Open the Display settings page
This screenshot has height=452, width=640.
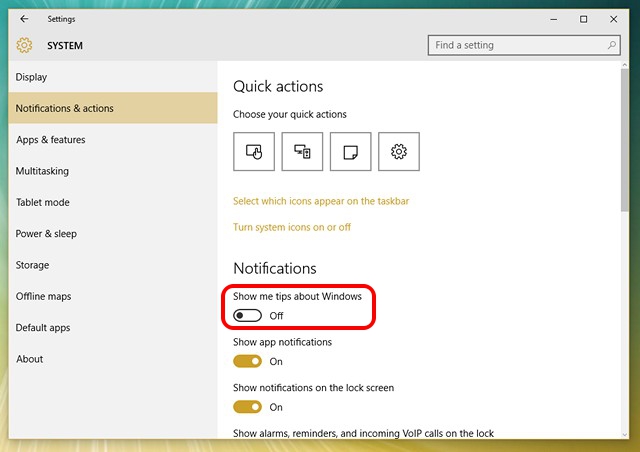coord(32,77)
